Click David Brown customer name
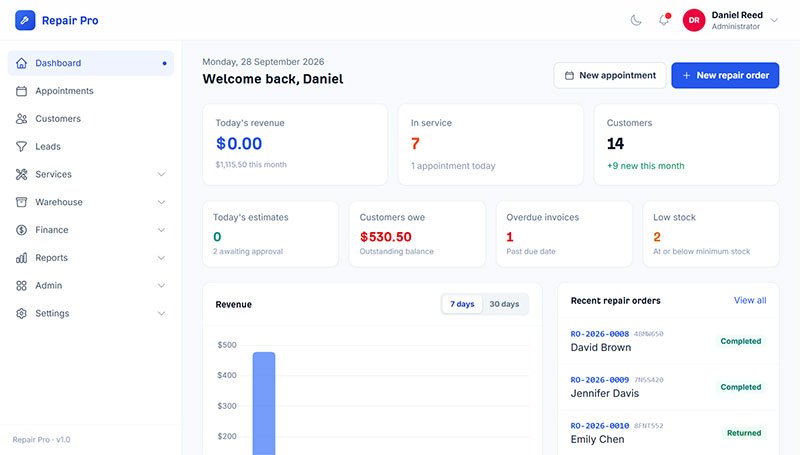 pos(601,347)
